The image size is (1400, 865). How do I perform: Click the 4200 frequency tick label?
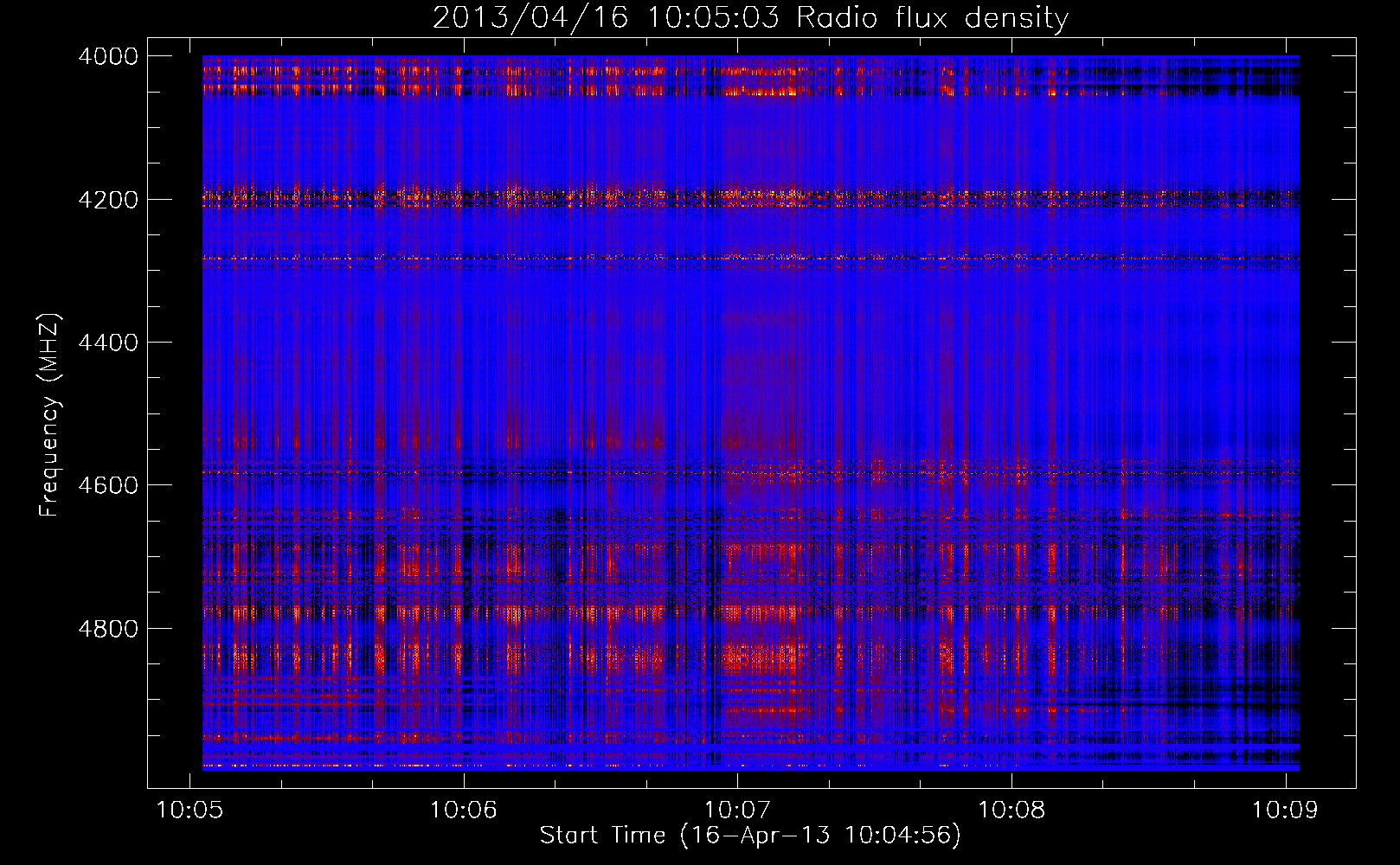pos(108,200)
